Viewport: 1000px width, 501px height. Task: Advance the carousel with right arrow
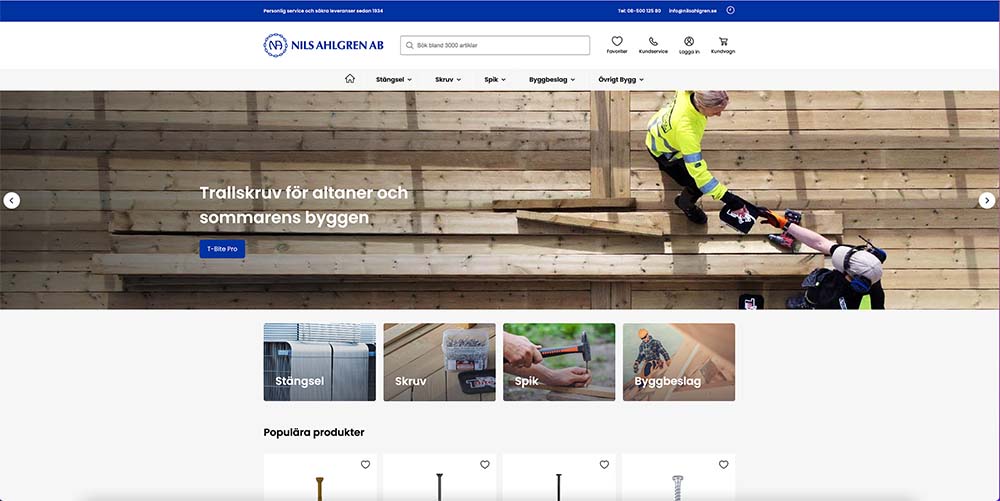pyautogui.click(x=987, y=200)
